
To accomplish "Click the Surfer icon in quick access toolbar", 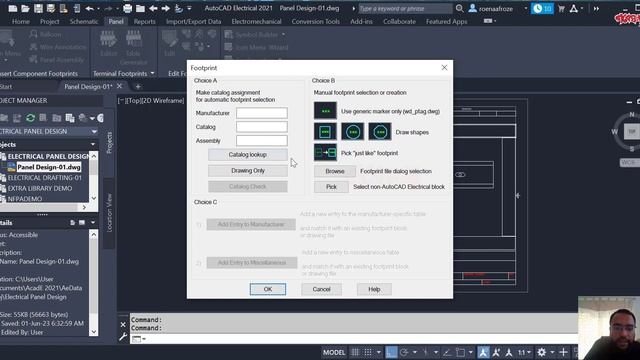I will [178, 8].
